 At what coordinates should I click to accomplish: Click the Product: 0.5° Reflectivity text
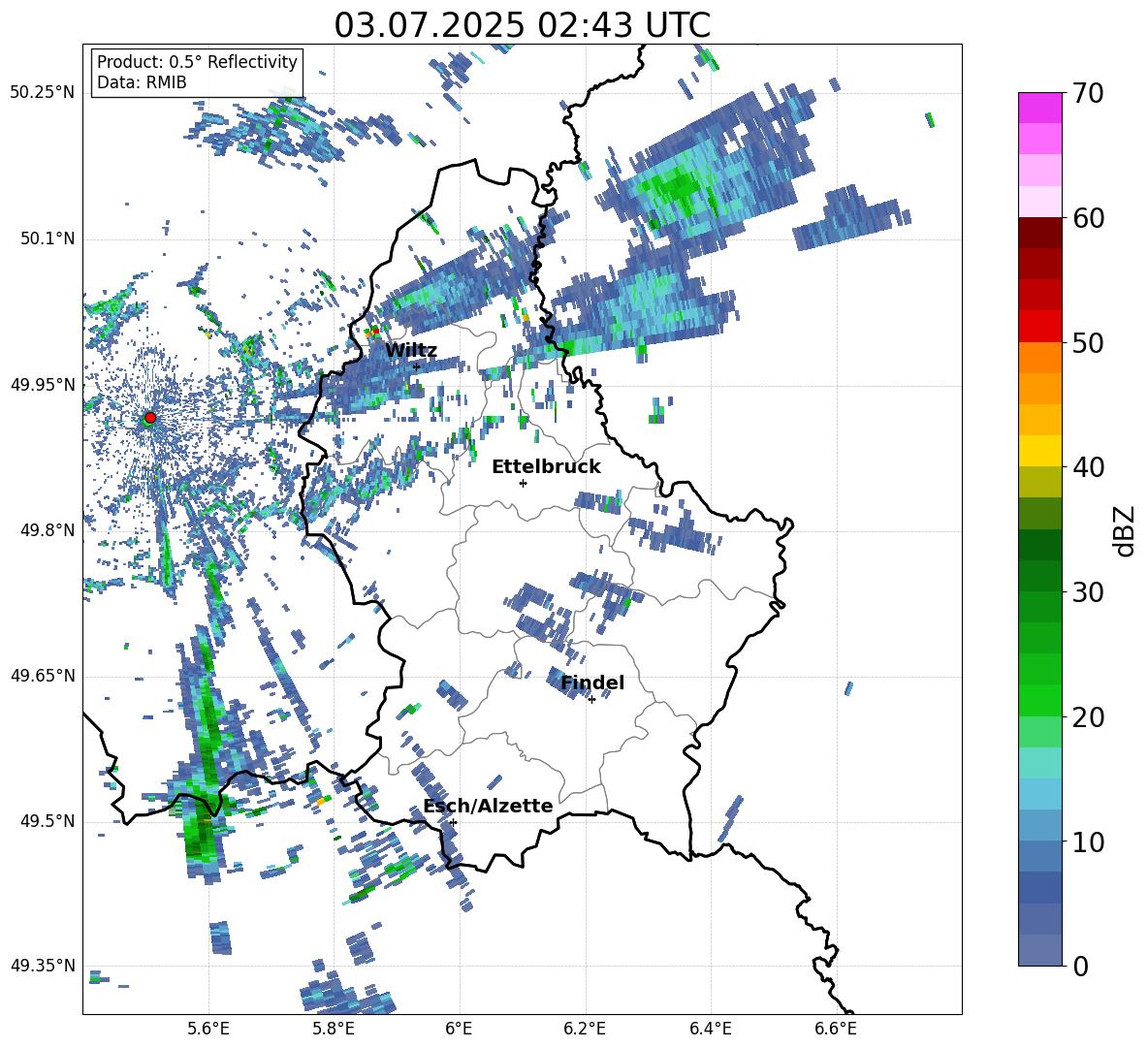pyautogui.click(x=197, y=61)
